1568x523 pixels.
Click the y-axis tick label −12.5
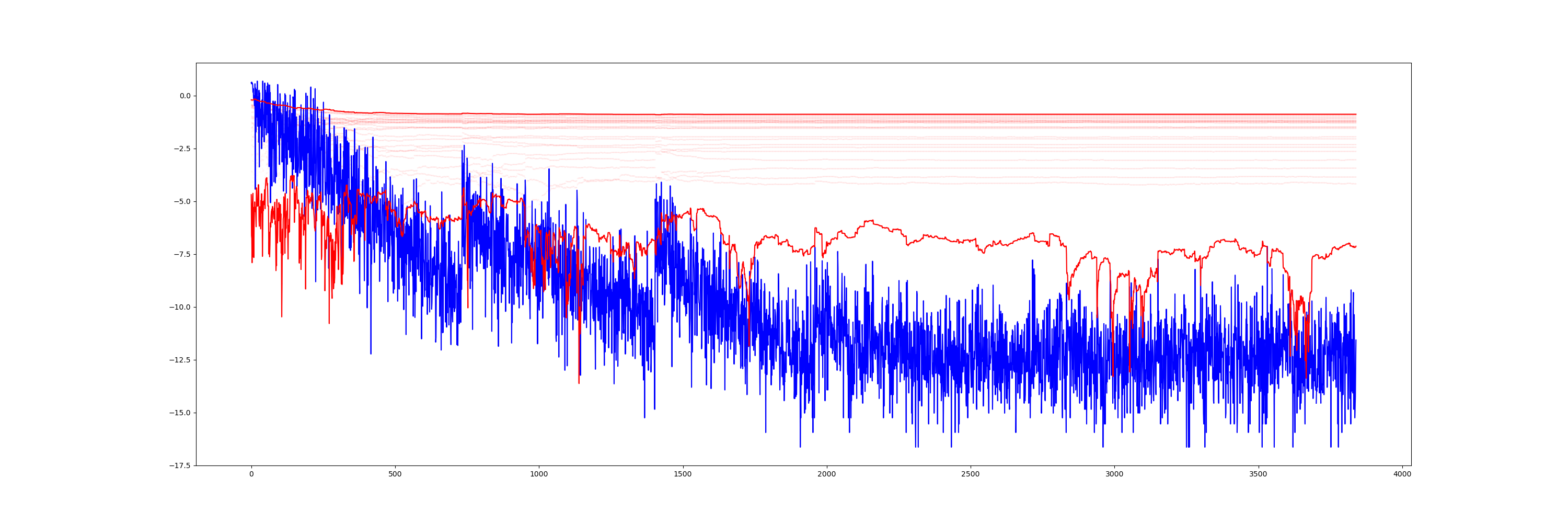click(x=180, y=360)
